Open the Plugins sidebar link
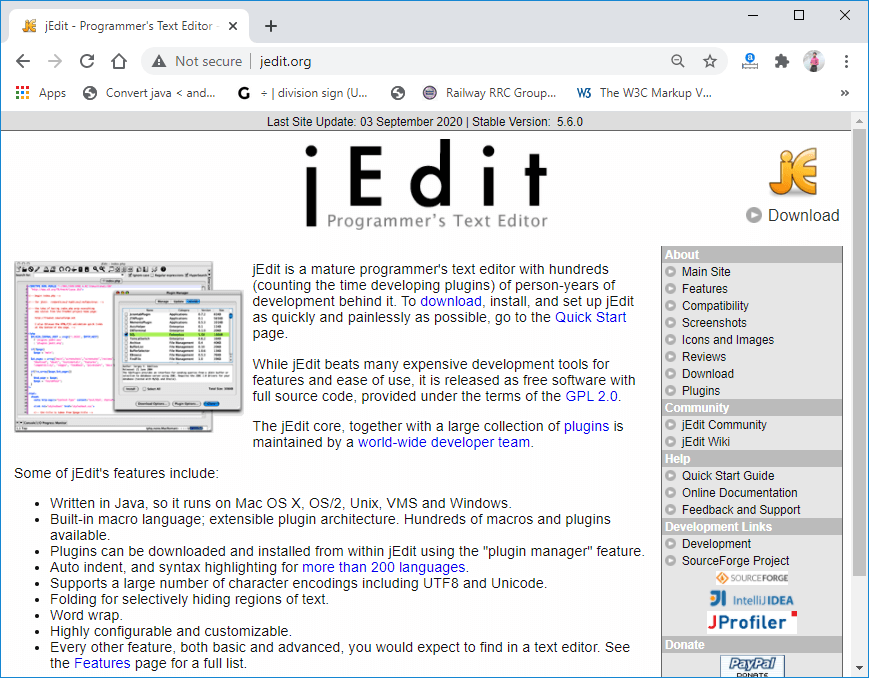 pos(701,391)
